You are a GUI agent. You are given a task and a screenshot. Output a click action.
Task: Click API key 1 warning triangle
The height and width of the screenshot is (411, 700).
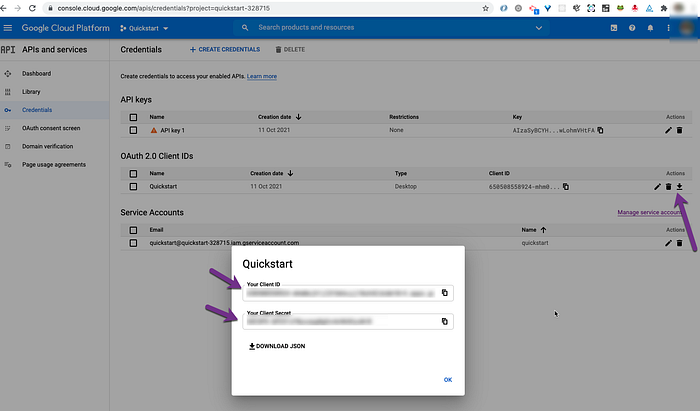(154, 130)
